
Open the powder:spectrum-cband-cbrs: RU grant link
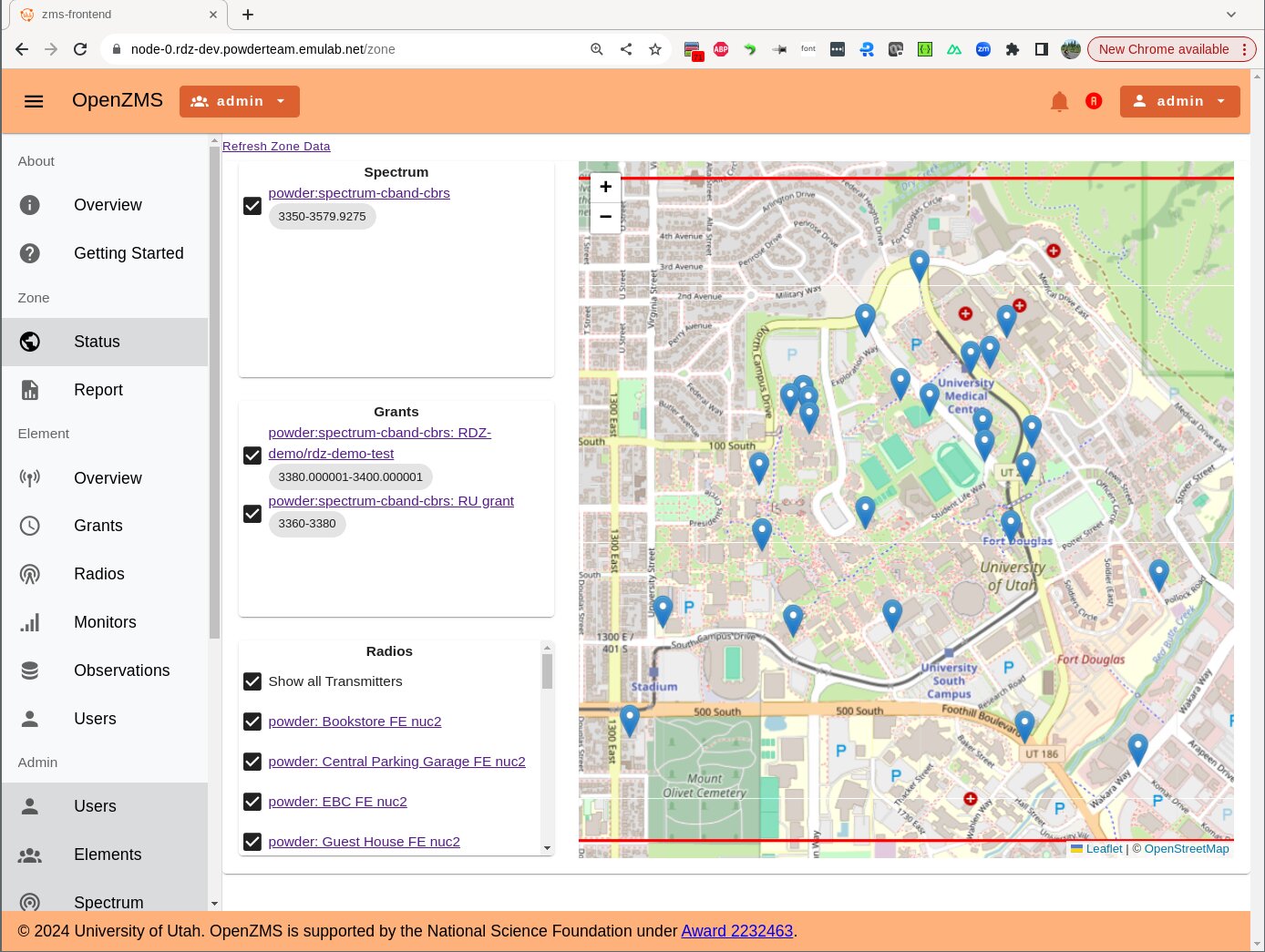[391, 501]
